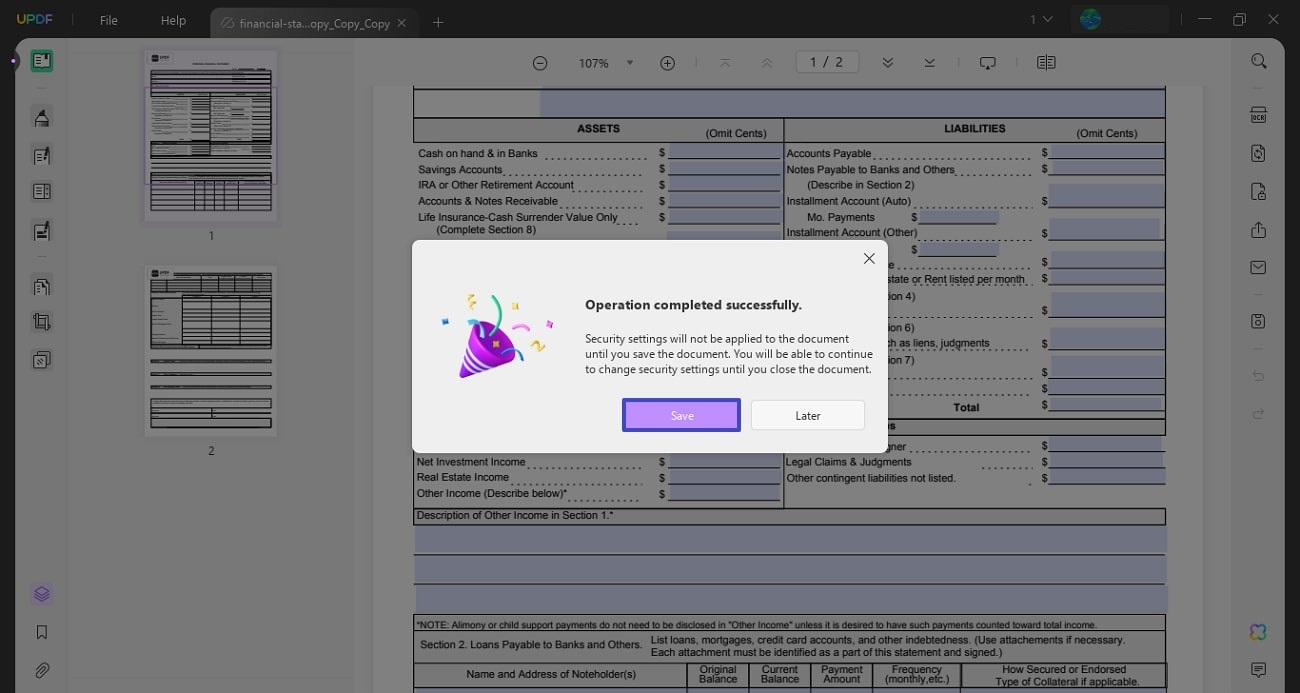Open the attachments paperclip icon

pos(42,670)
